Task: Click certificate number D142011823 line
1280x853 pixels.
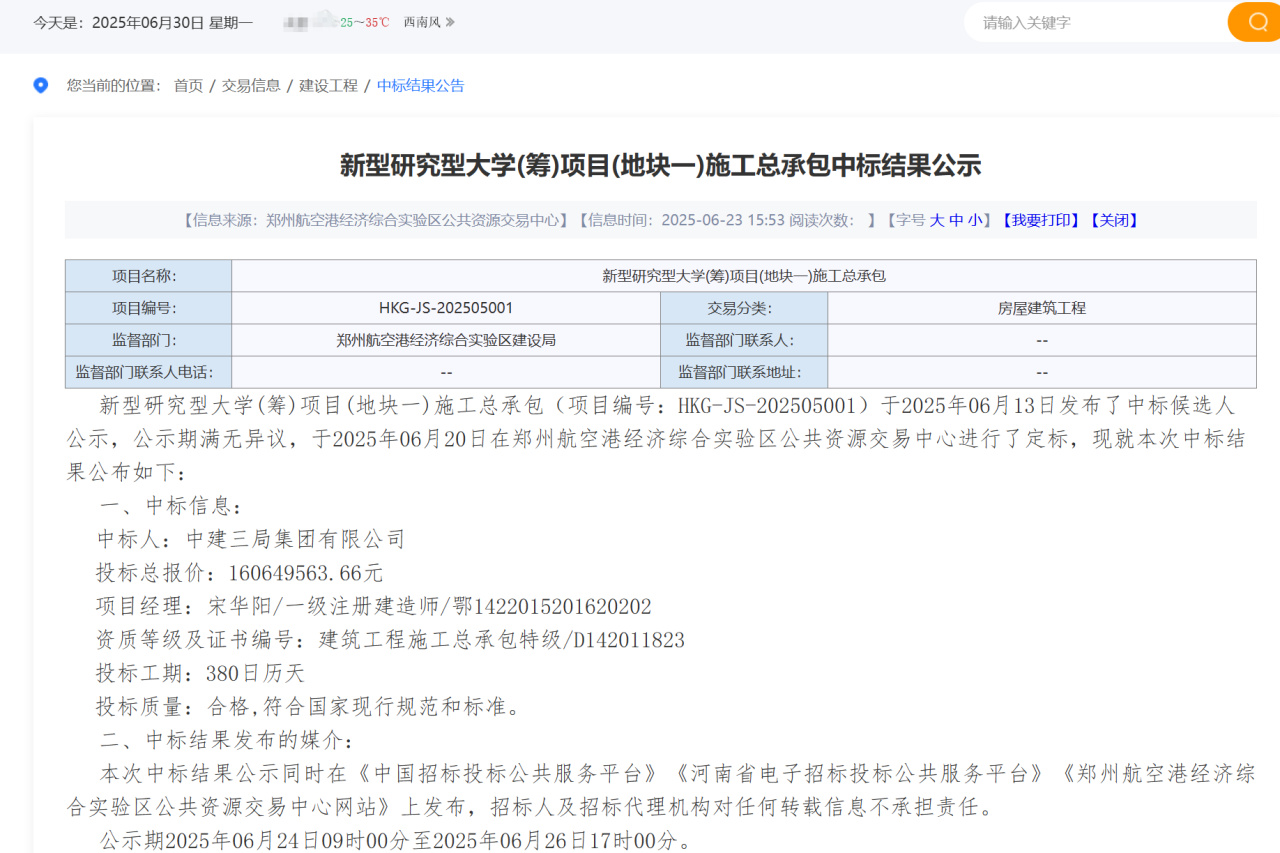Action: pos(390,640)
